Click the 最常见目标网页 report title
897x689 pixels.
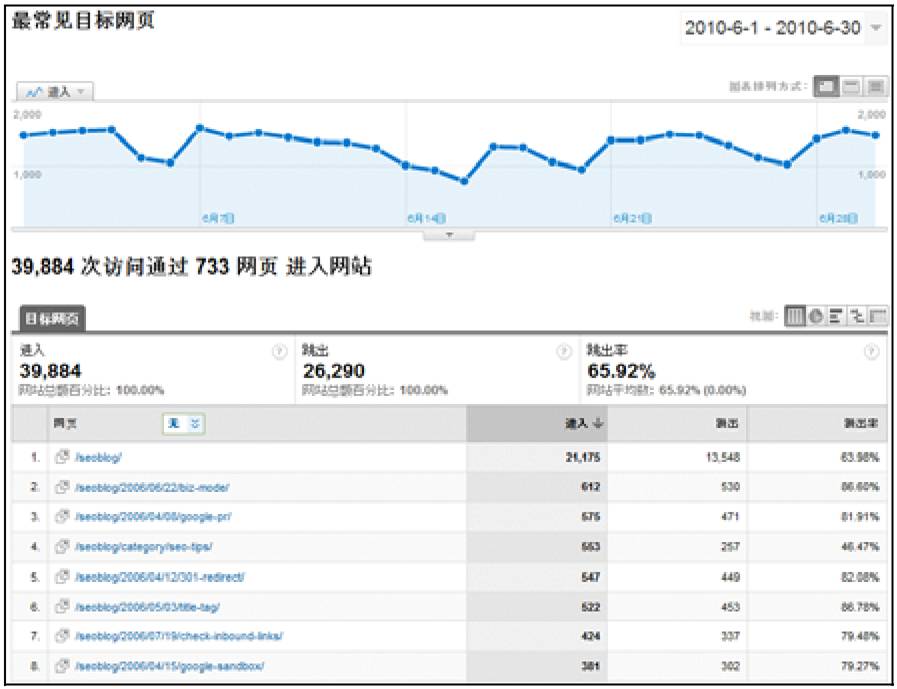84,22
